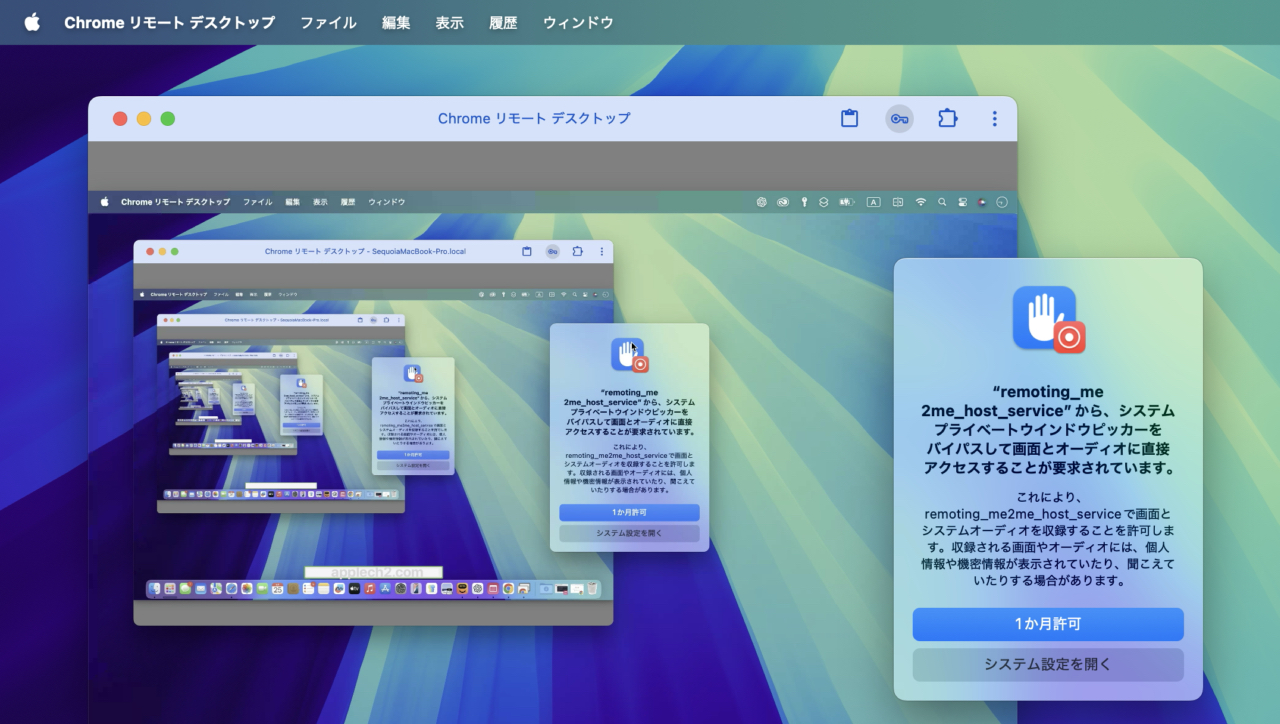1280x724 pixels.
Task: Open Control Center in the remote menu bar
Action: click(x=962, y=202)
